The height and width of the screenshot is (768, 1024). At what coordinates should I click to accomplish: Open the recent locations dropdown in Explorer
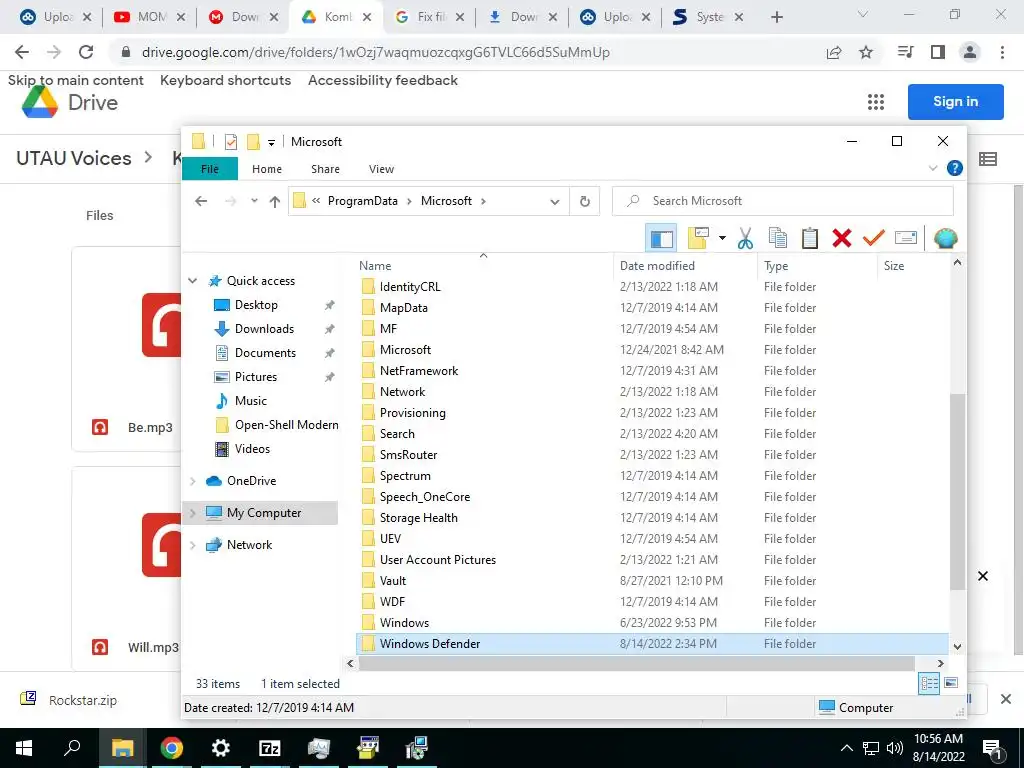point(254,201)
